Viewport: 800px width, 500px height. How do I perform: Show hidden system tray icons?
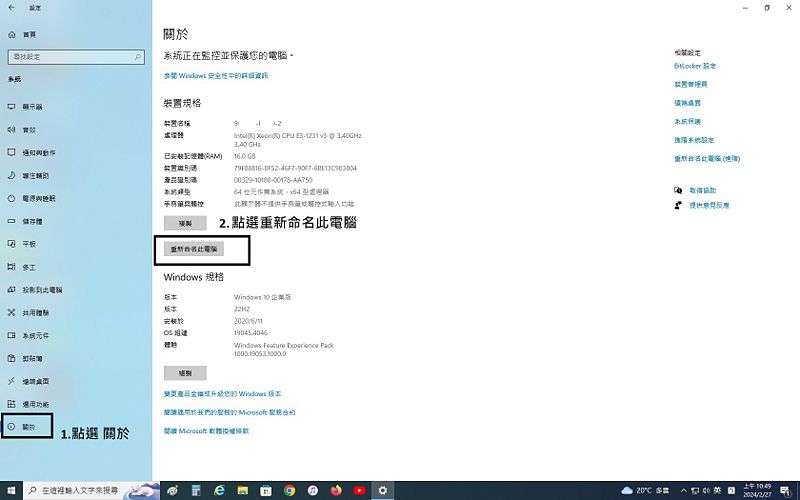pos(684,491)
